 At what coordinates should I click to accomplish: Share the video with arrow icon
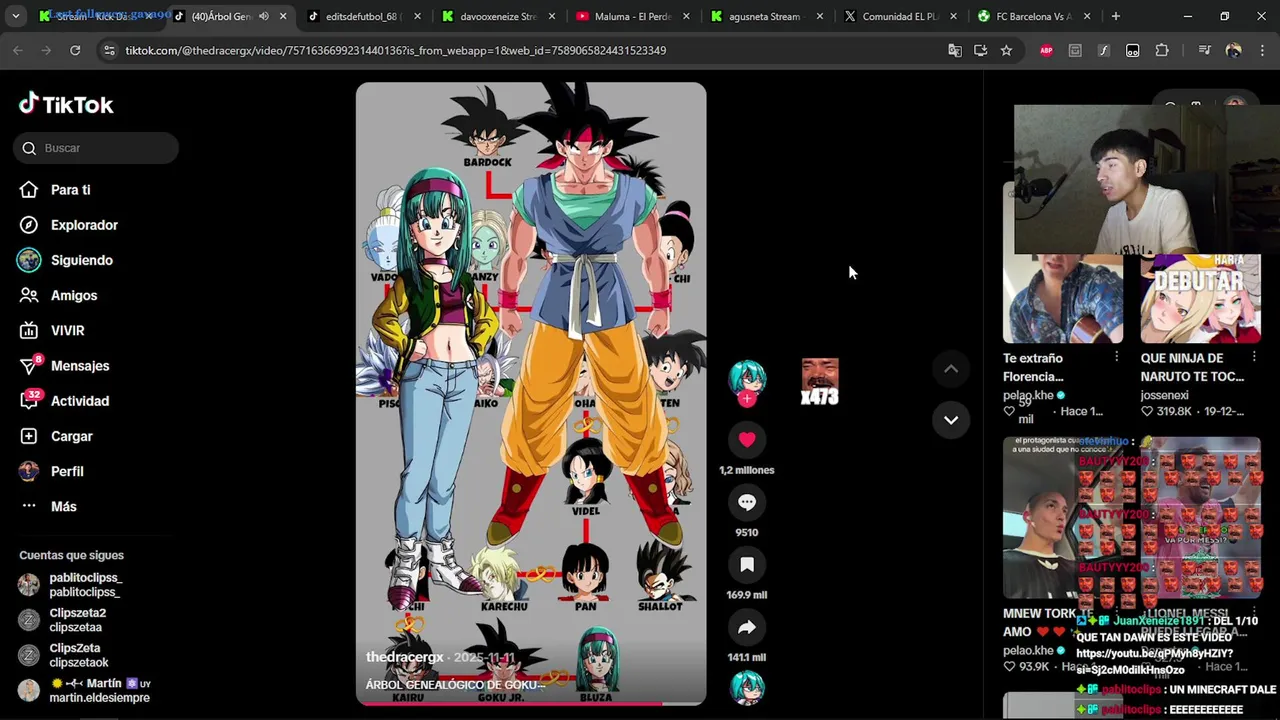[x=747, y=628]
